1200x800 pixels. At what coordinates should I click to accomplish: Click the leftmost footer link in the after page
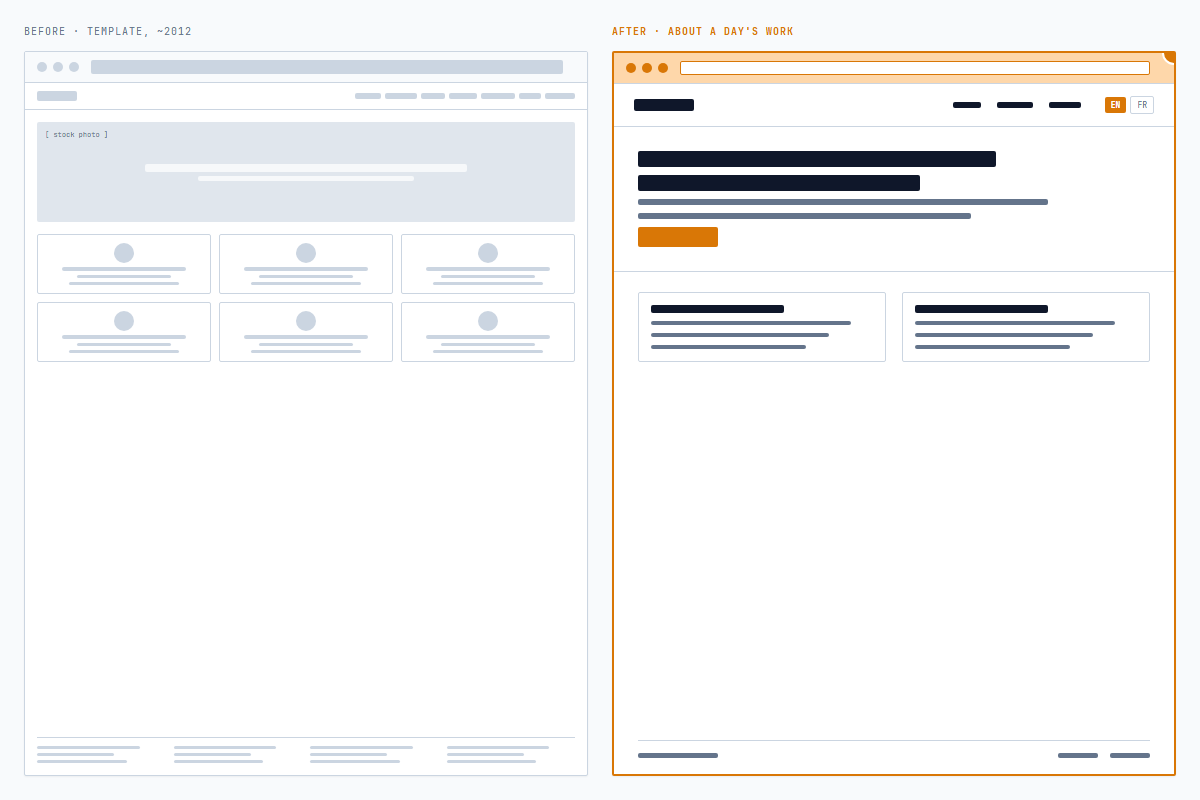tap(678, 756)
